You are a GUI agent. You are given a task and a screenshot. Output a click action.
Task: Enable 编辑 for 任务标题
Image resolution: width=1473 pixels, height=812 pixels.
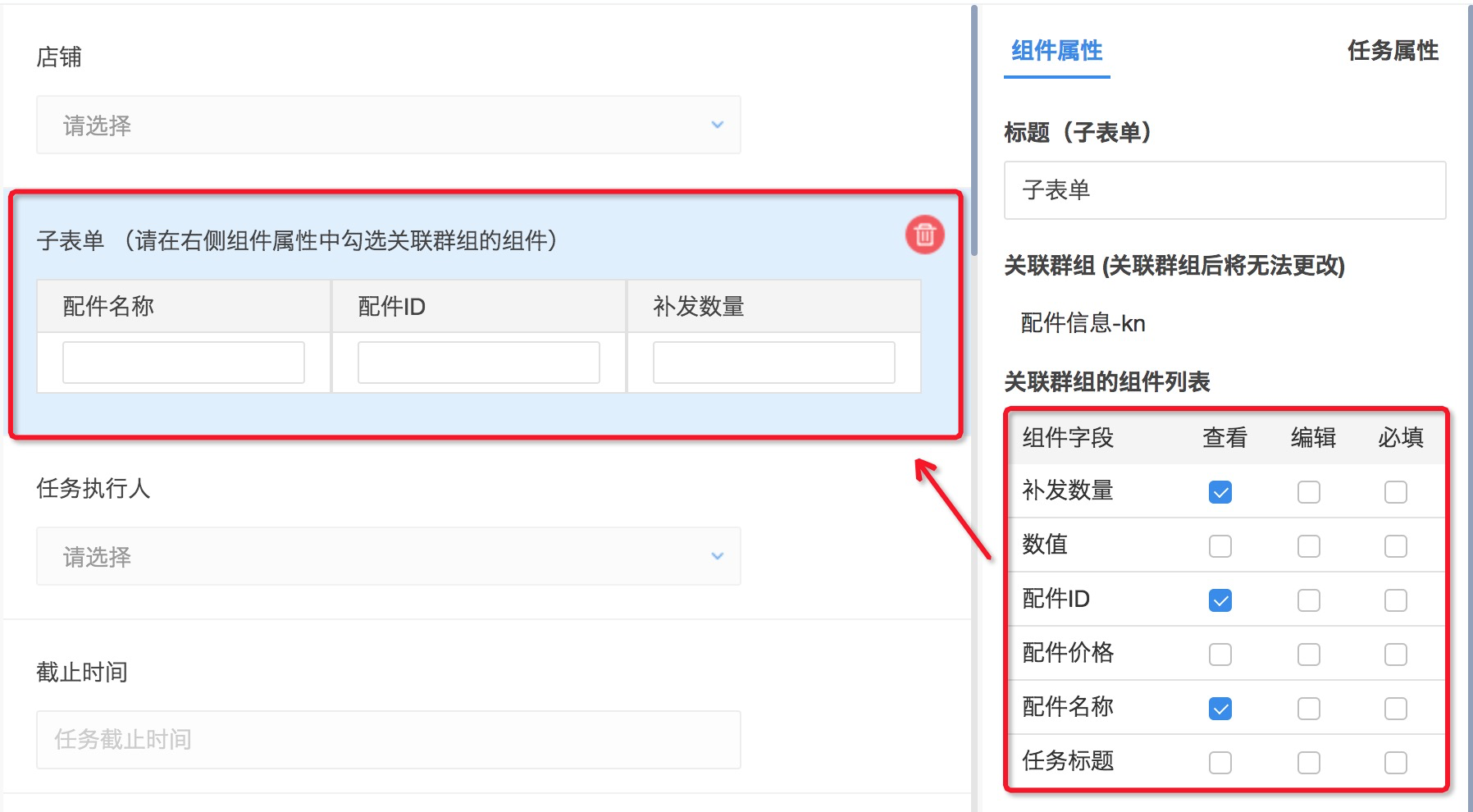tap(1308, 763)
